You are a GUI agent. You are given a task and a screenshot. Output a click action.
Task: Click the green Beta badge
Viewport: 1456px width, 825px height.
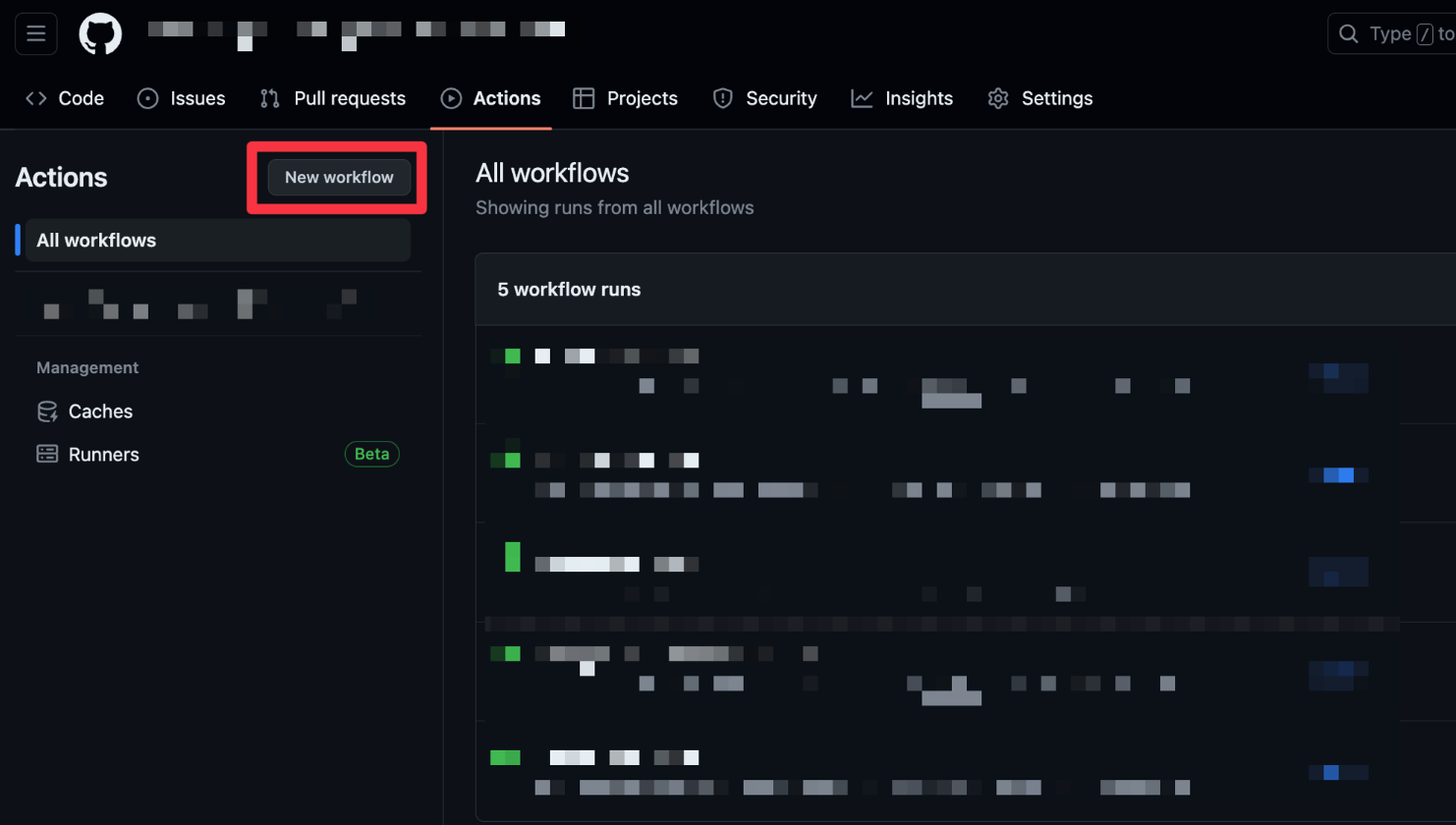(371, 454)
